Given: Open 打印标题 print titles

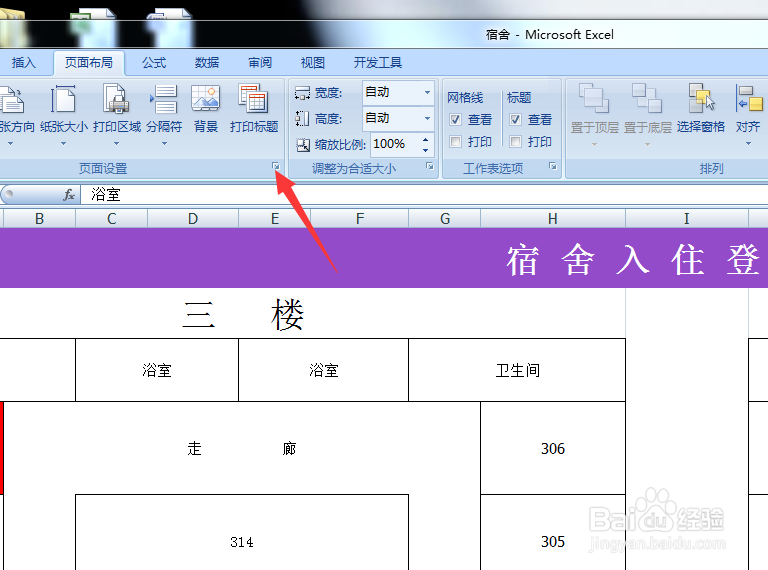Looking at the screenshot, I should tap(254, 109).
